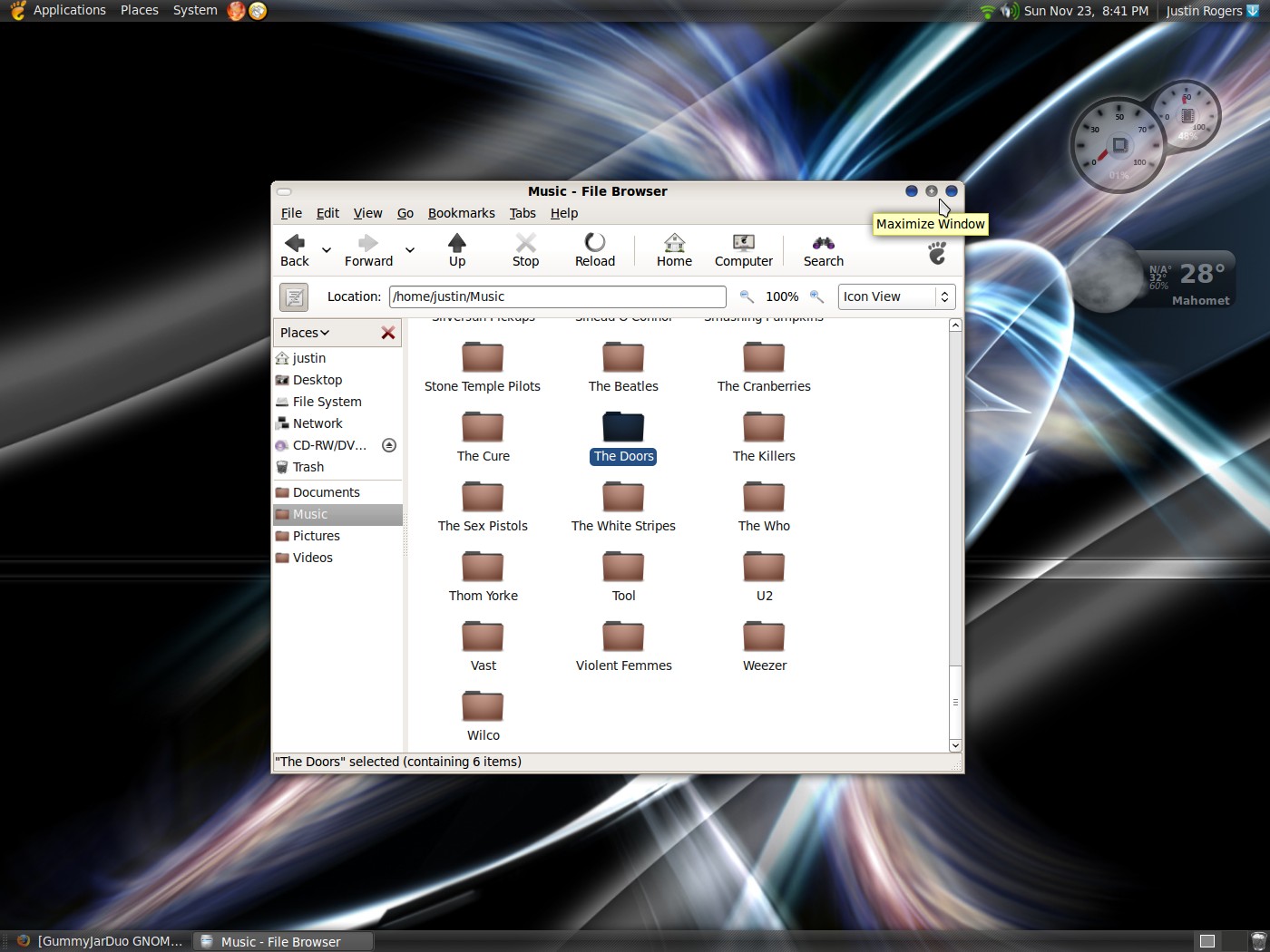Switch to GummyJarDuo GNOM... taskbar window
Viewport: 1270px width, 952px height.
(100, 941)
